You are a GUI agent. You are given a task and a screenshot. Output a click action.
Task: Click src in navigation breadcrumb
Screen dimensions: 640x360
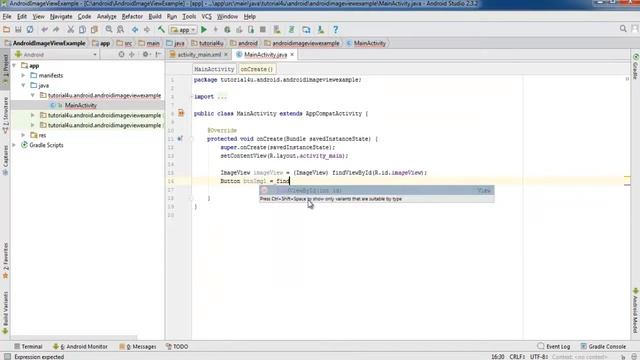124,43
